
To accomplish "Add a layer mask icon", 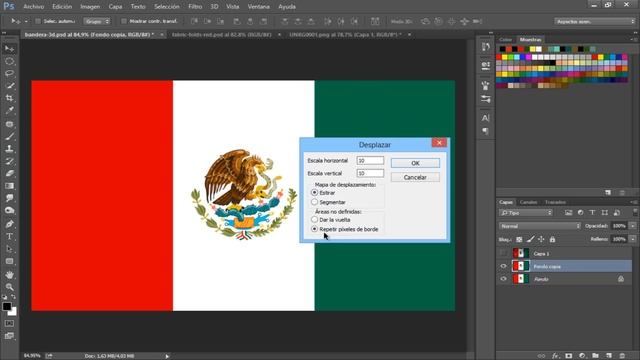I will (569, 356).
